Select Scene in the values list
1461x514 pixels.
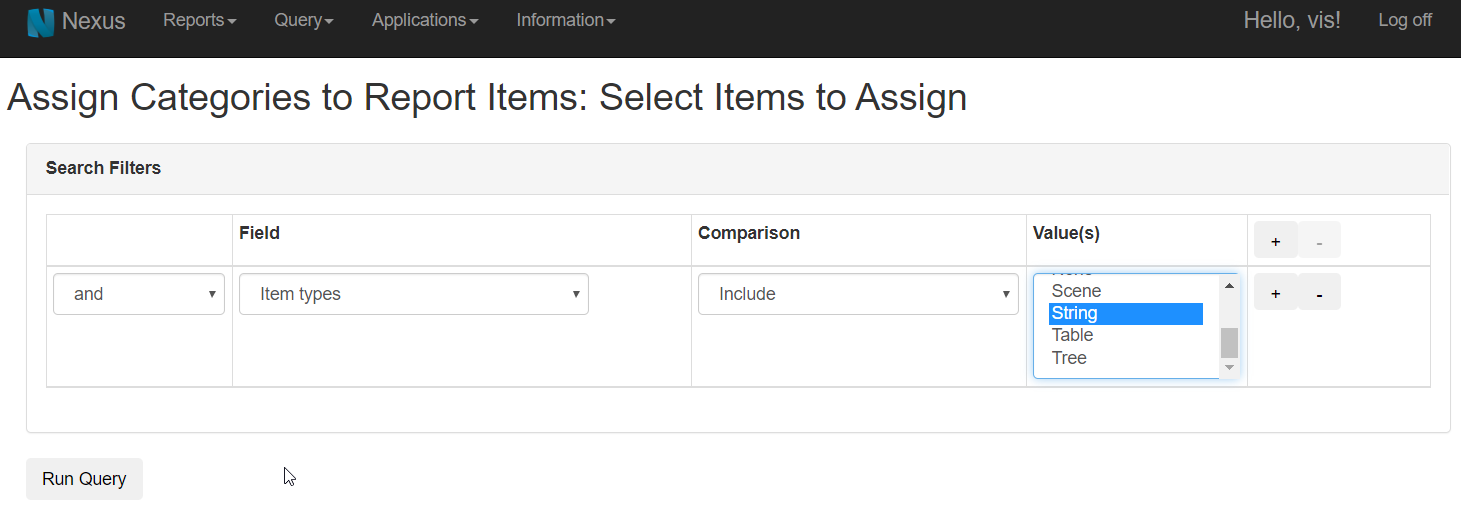[1076, 291]
